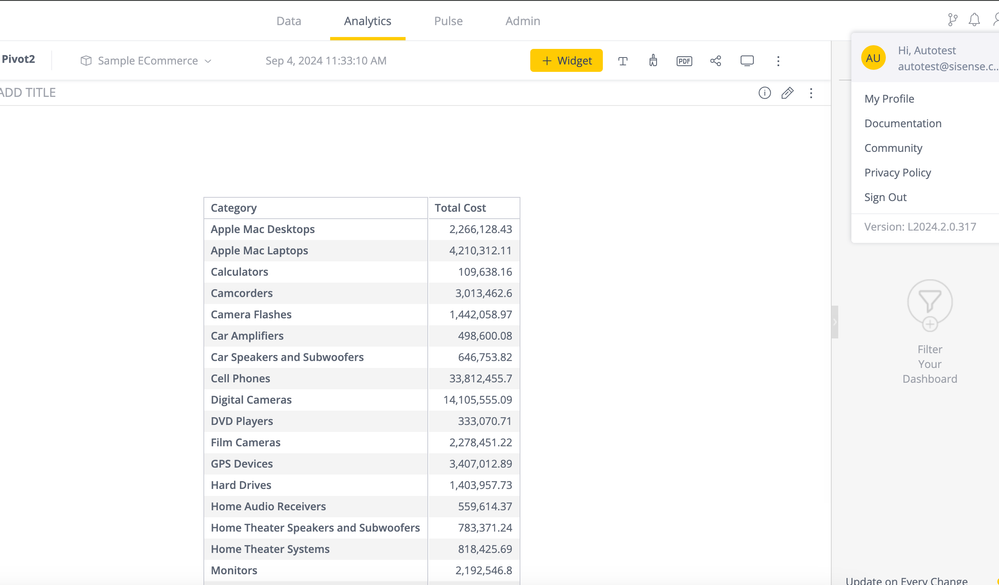Screen dimensions: 999x585
Task: Select Sign Out from the user menu
Action: pyautogui.click(x=885, y=197)
